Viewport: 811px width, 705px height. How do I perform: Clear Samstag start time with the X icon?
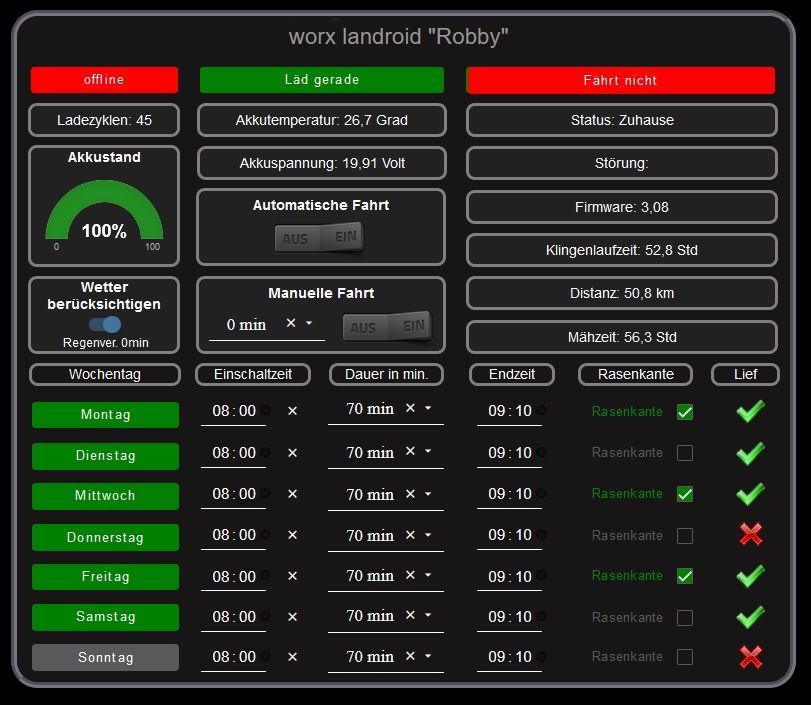pyautogui.click(x=292, y=617)
